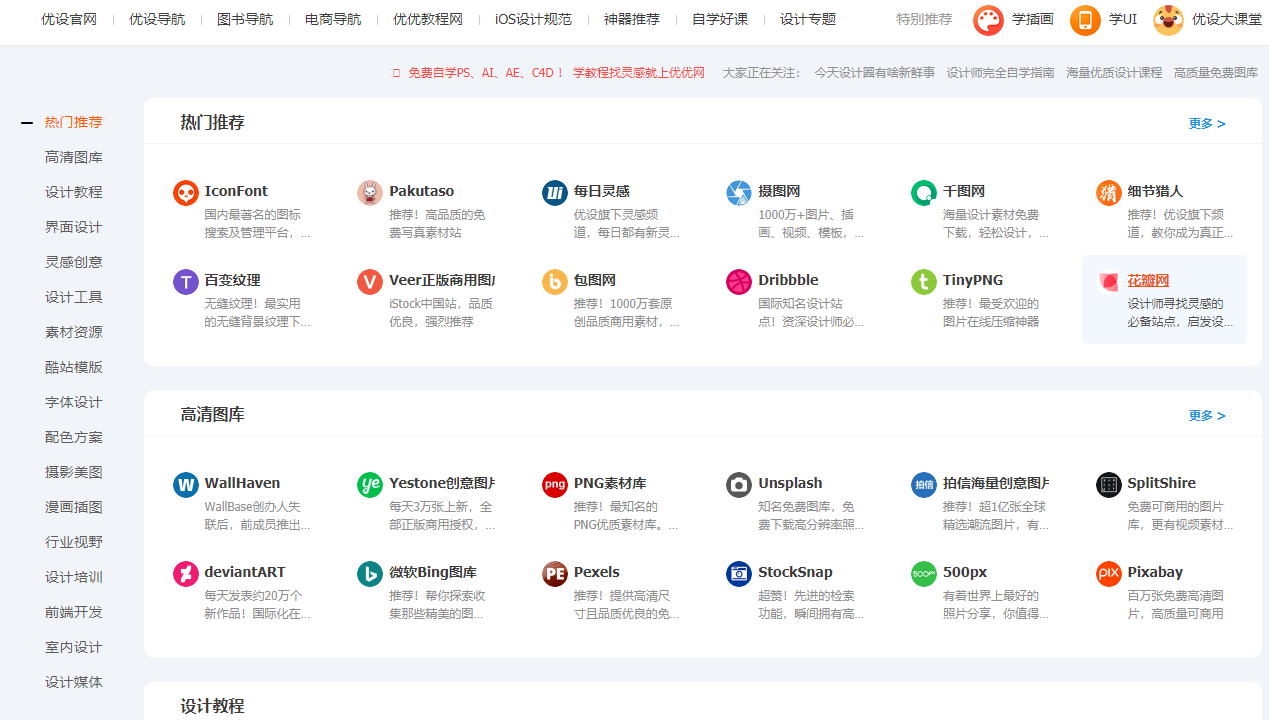Click the Dribbble basketball icon

click(x=739, y=282)
